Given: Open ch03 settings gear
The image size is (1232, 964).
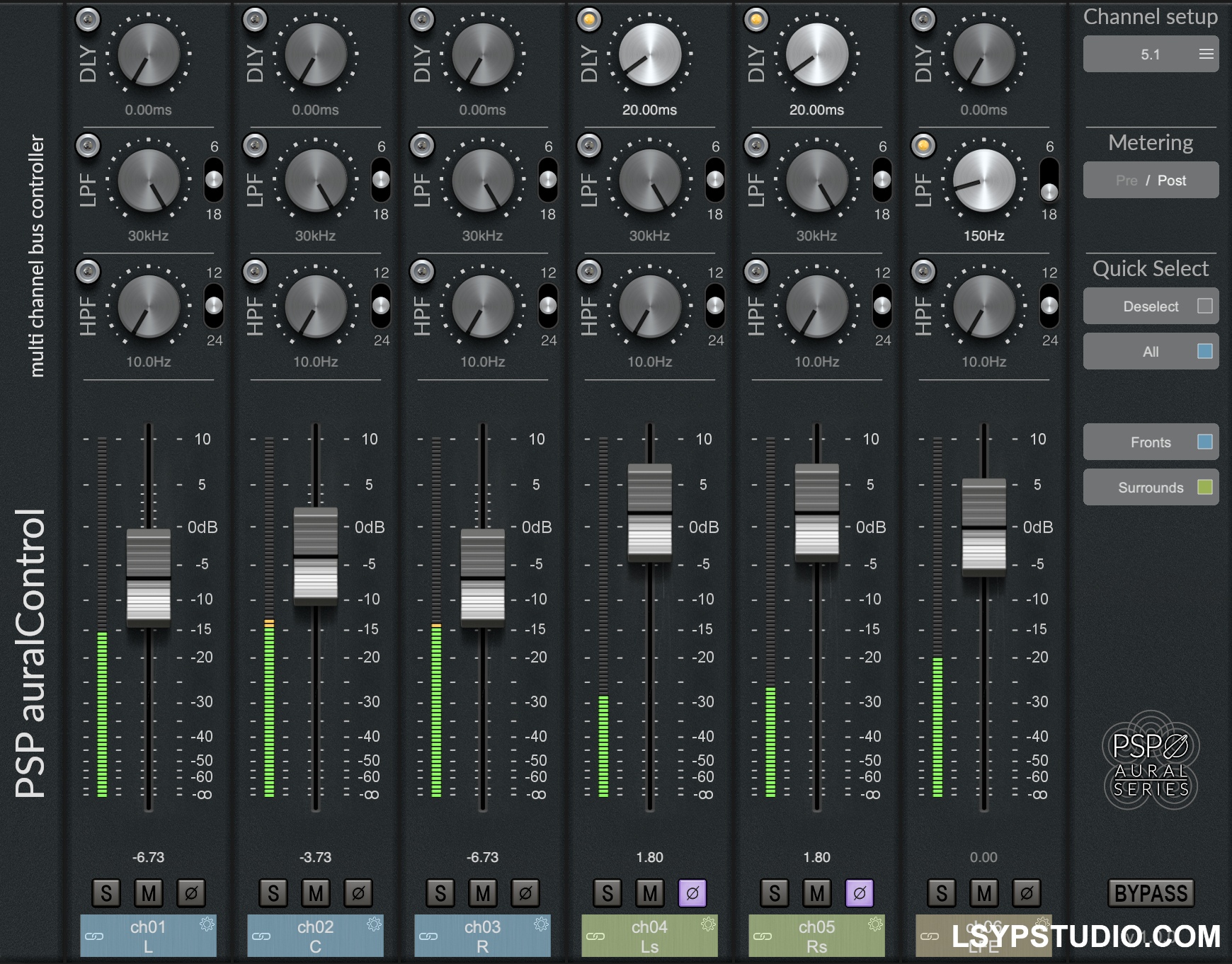Looking at the screenshot, I should [x=541, y=924].
